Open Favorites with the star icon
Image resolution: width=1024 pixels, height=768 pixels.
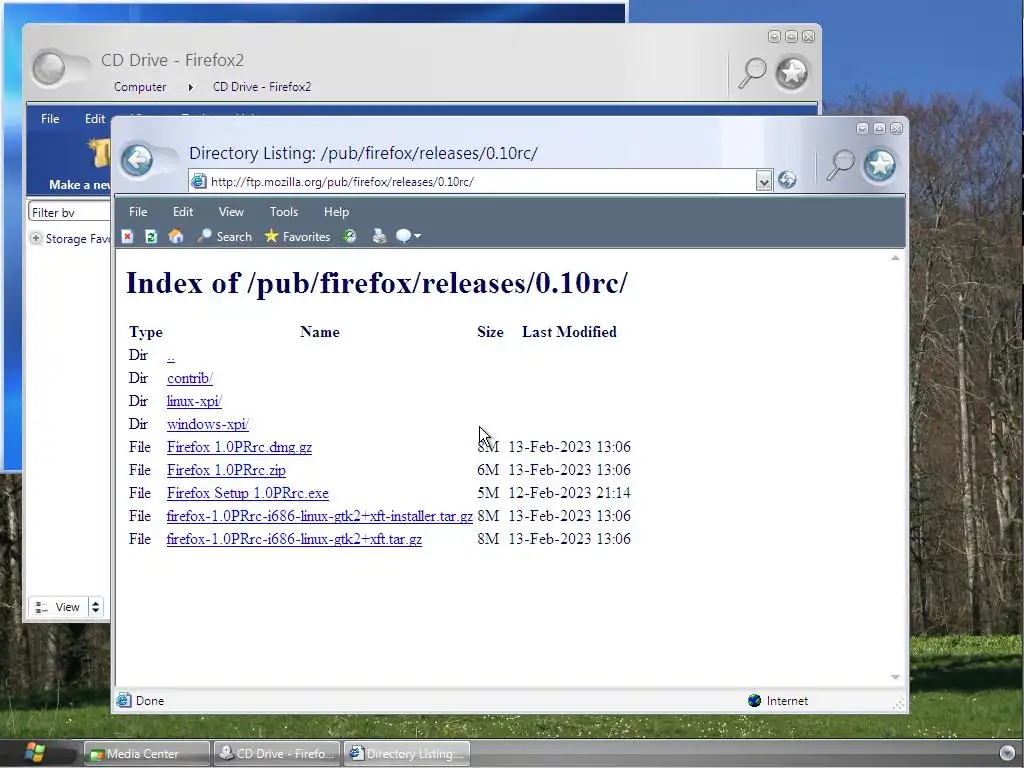tap(297, 236)
